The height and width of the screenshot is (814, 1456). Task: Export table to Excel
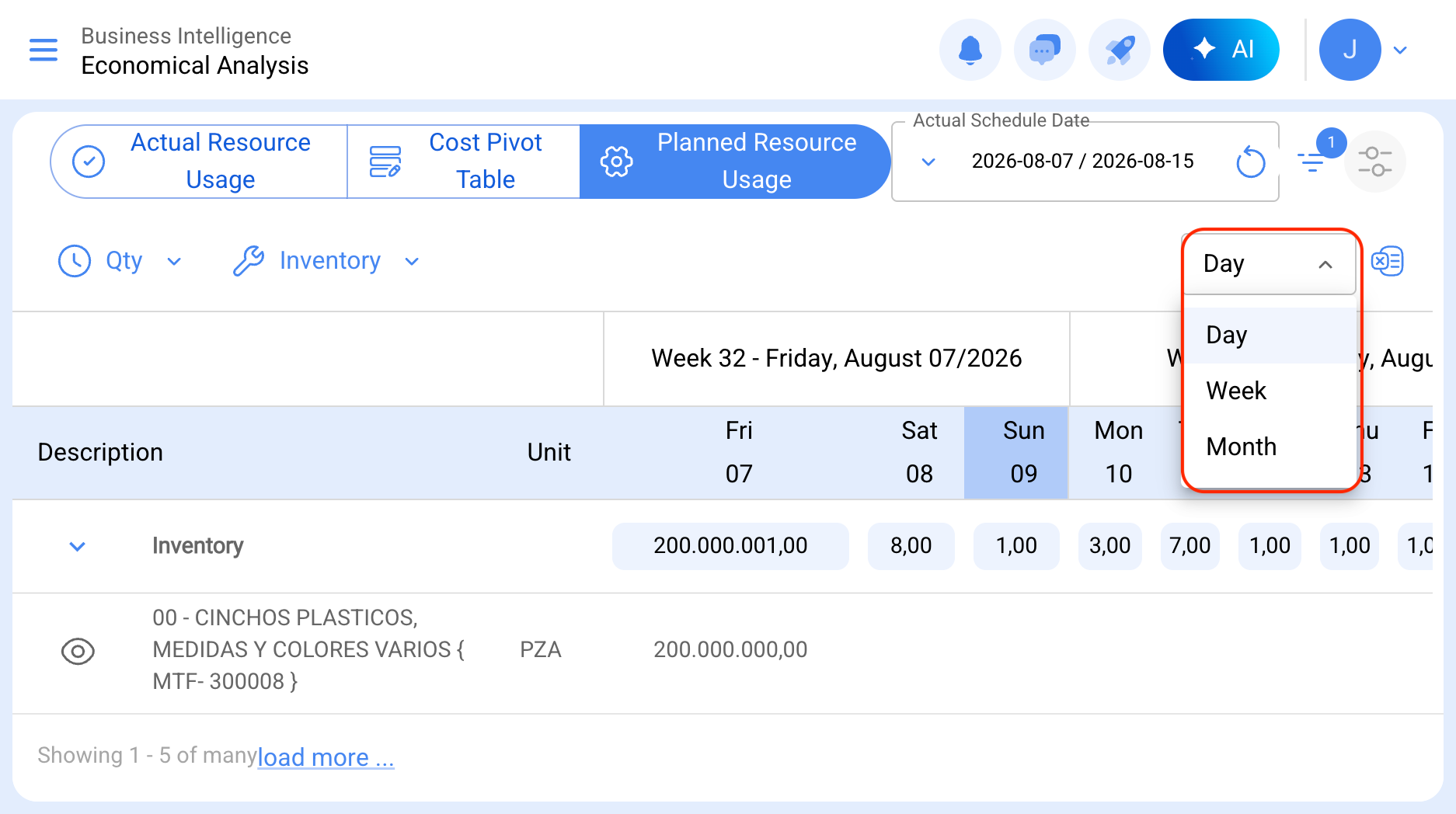click(1387, 262)
